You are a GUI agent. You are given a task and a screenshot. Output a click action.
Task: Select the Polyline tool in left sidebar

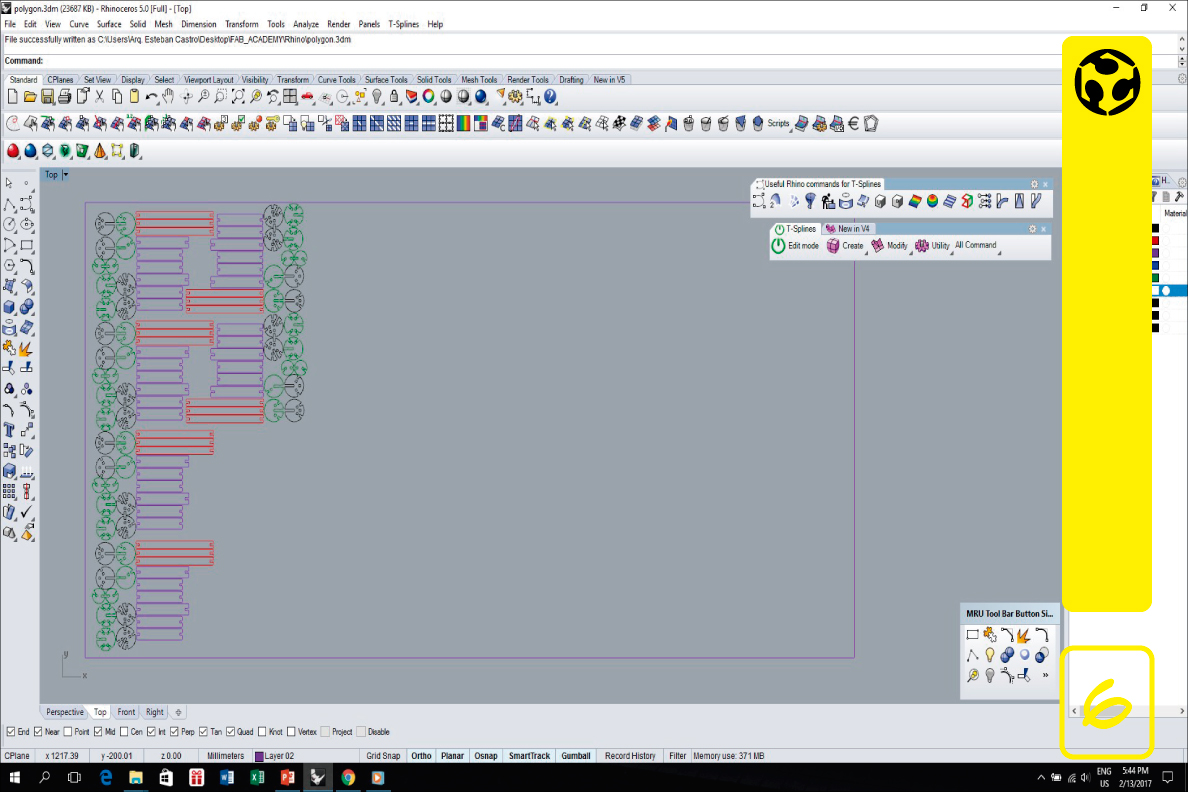(9, 204)
